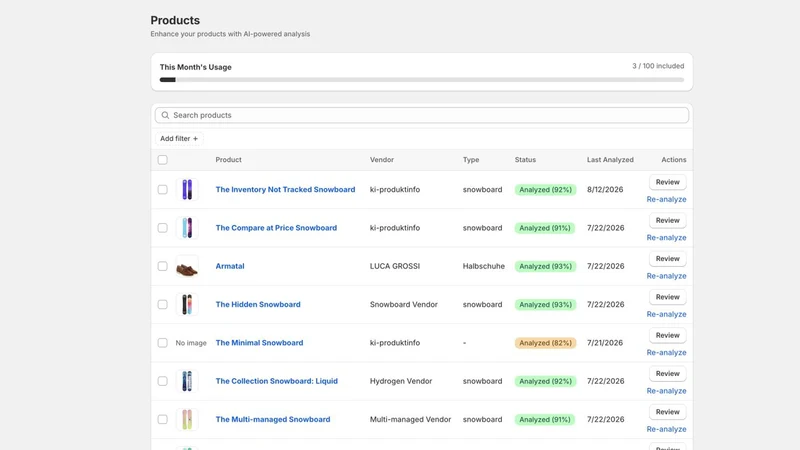This screenshot has width=800, height=450.
Task: Re-analyze the Armatal product
Action: [x=666, y=276]
